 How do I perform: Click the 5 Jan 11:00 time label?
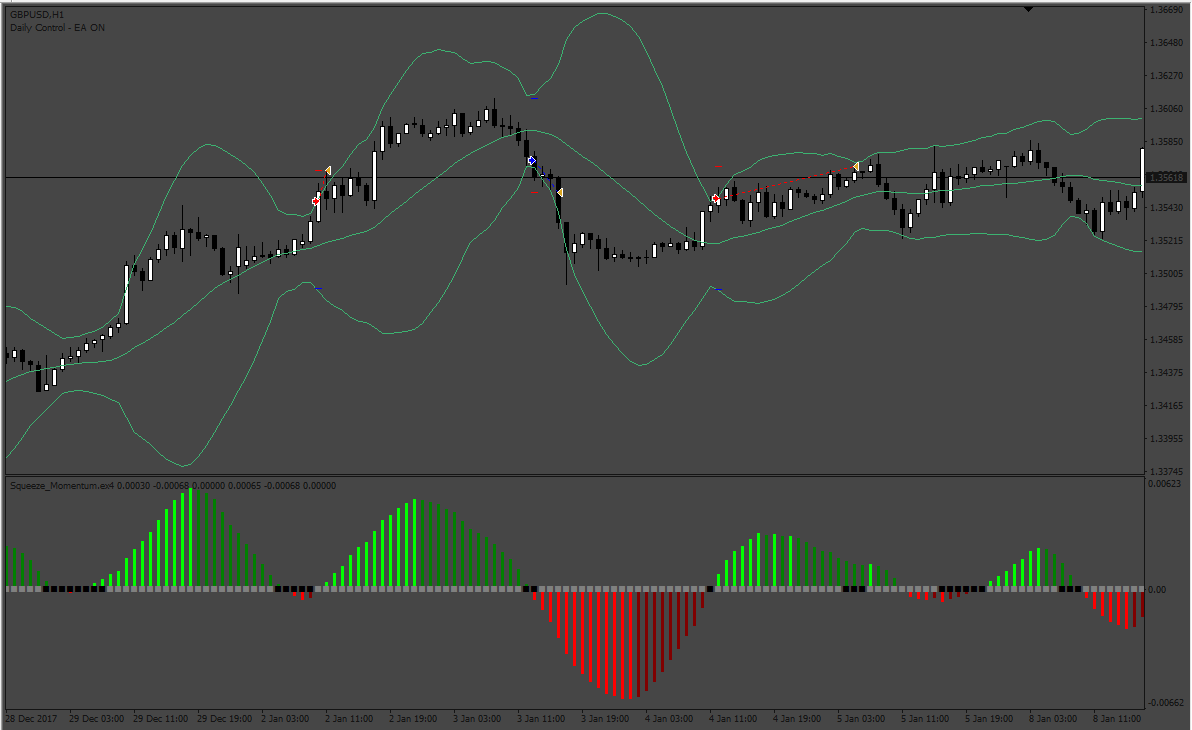[925, 719]
